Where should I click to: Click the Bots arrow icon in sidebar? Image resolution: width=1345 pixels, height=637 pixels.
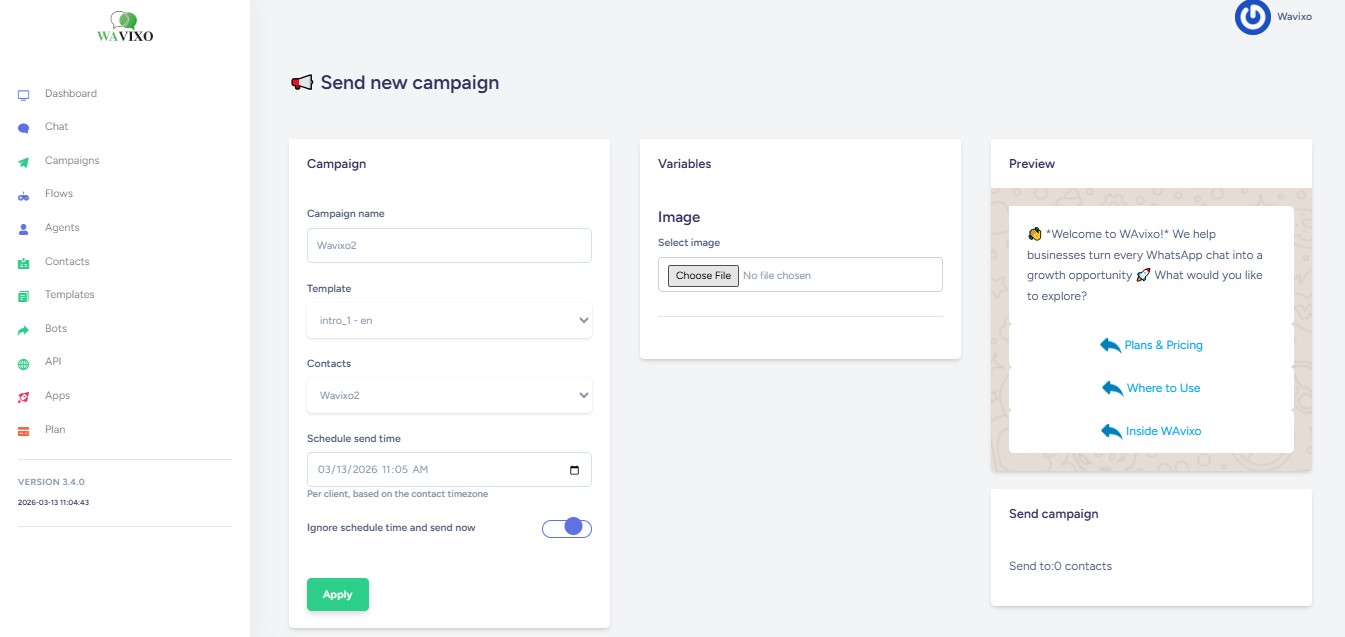point(24,330)
